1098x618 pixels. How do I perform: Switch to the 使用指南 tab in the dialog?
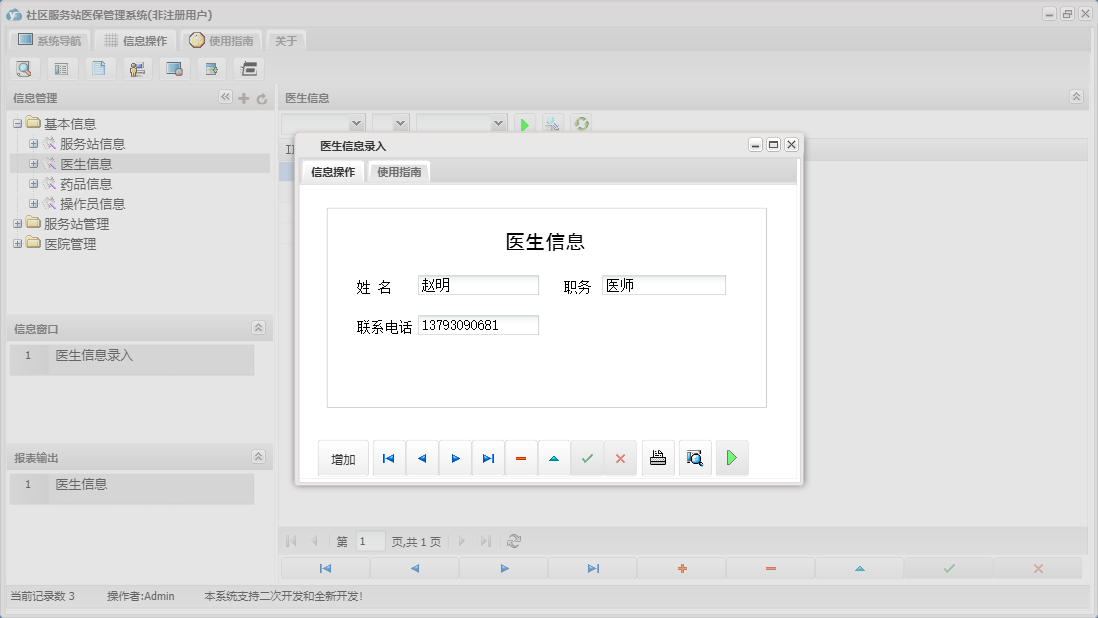[399, 171]
